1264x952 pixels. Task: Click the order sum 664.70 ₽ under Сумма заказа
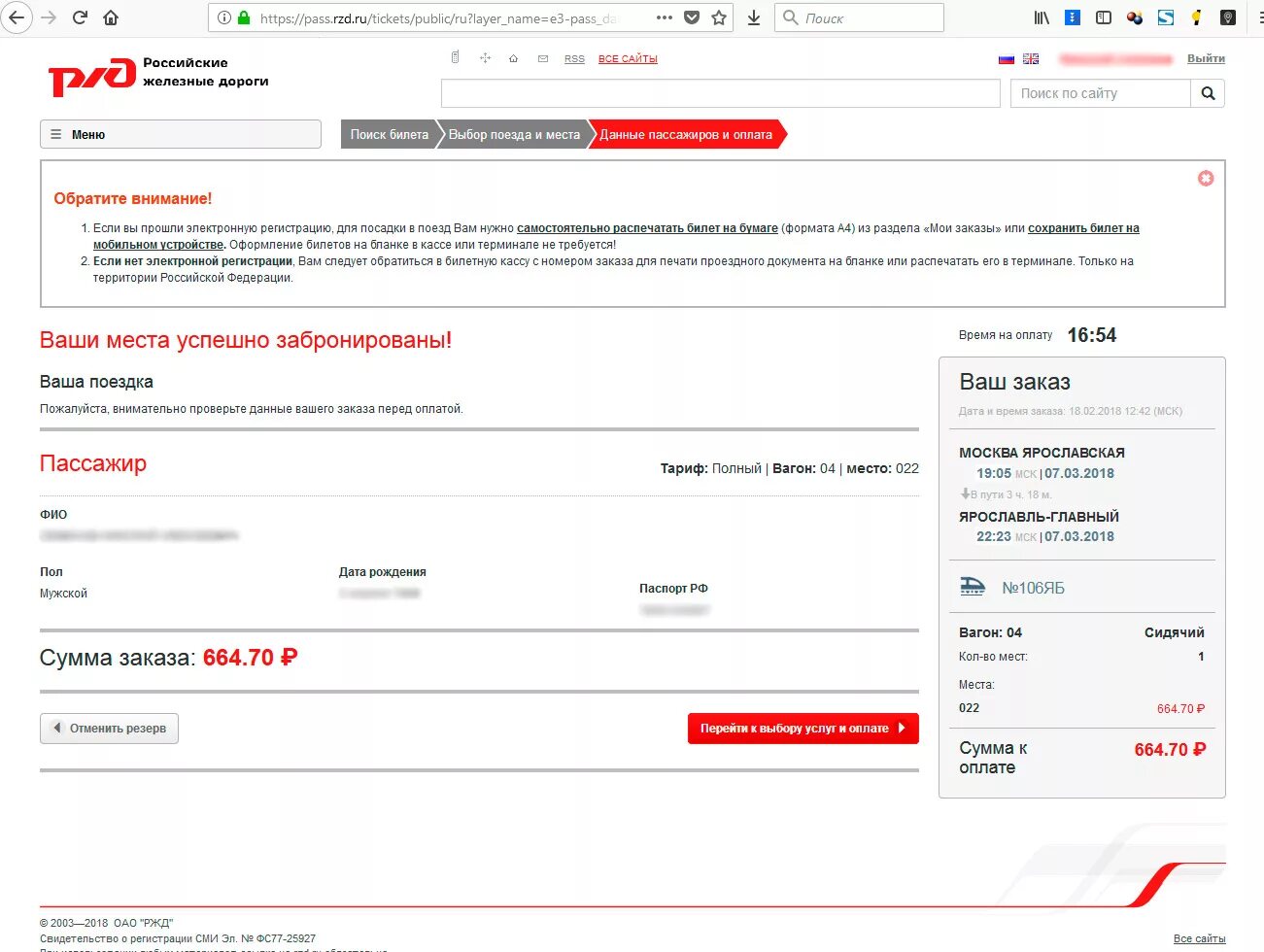pyautogui.click(x=250, y=658)
